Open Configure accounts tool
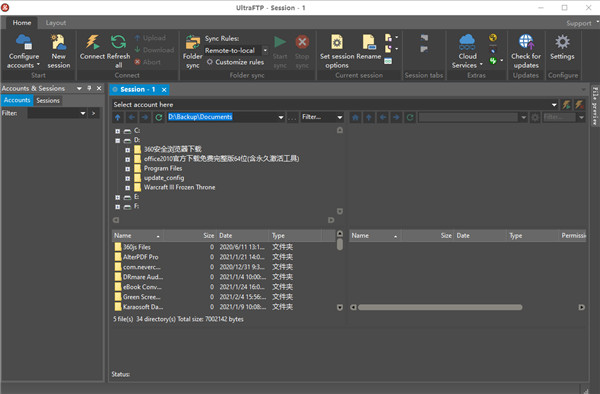The height and width of the screenshot is (394, 600). 24,51
